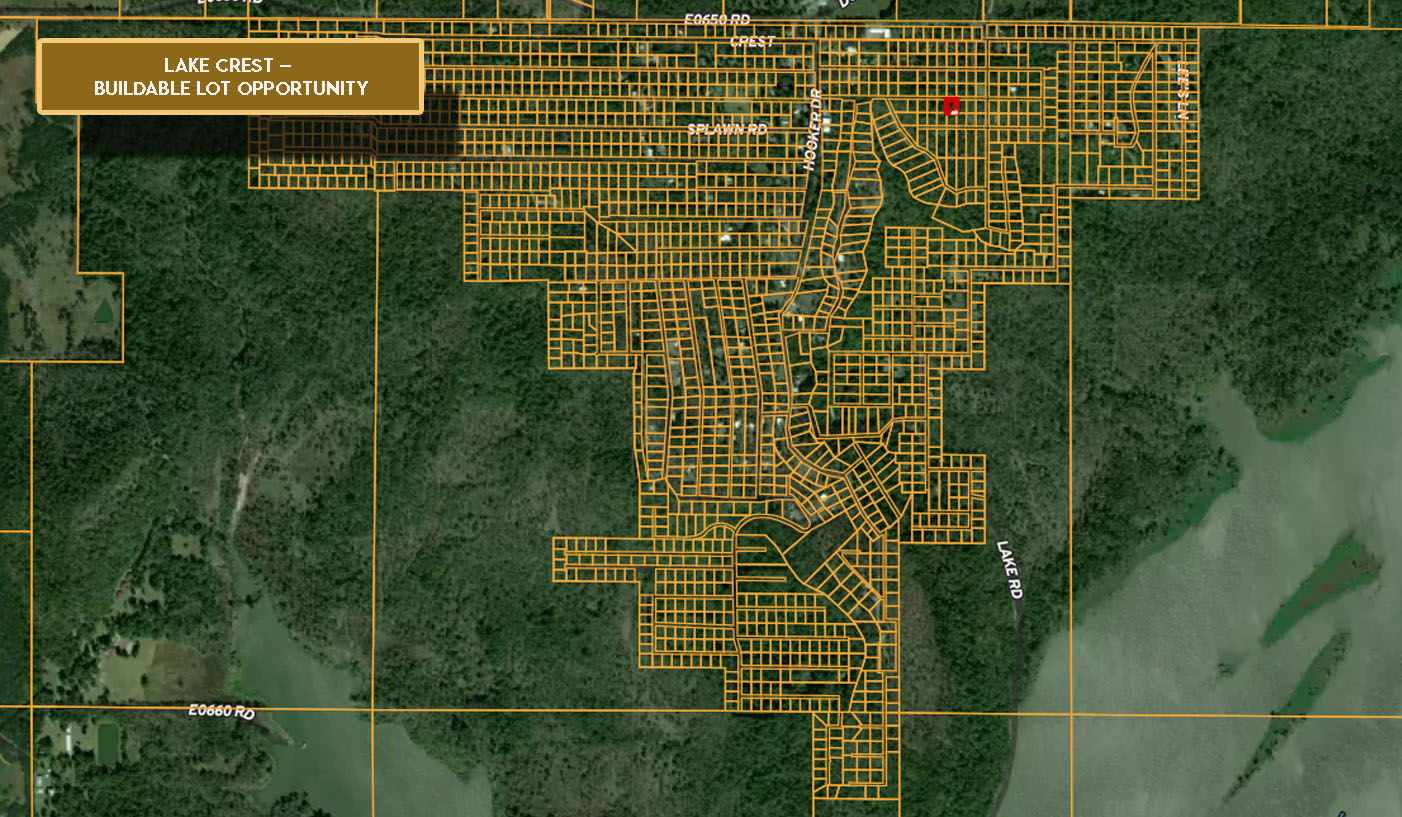Click the rectangular pond below E0660 RD
The height and width of the screenshot is (817, 1402).
[107, 743]
